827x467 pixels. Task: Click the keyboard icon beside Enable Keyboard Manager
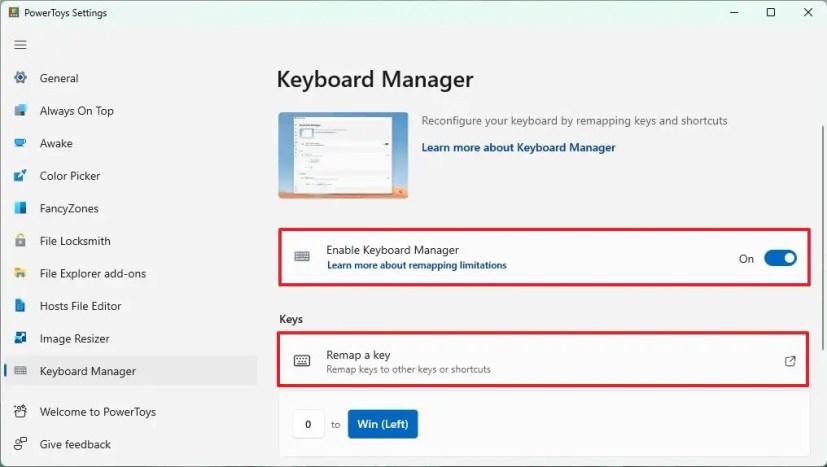pyautogui.click(x=302, y=256)
